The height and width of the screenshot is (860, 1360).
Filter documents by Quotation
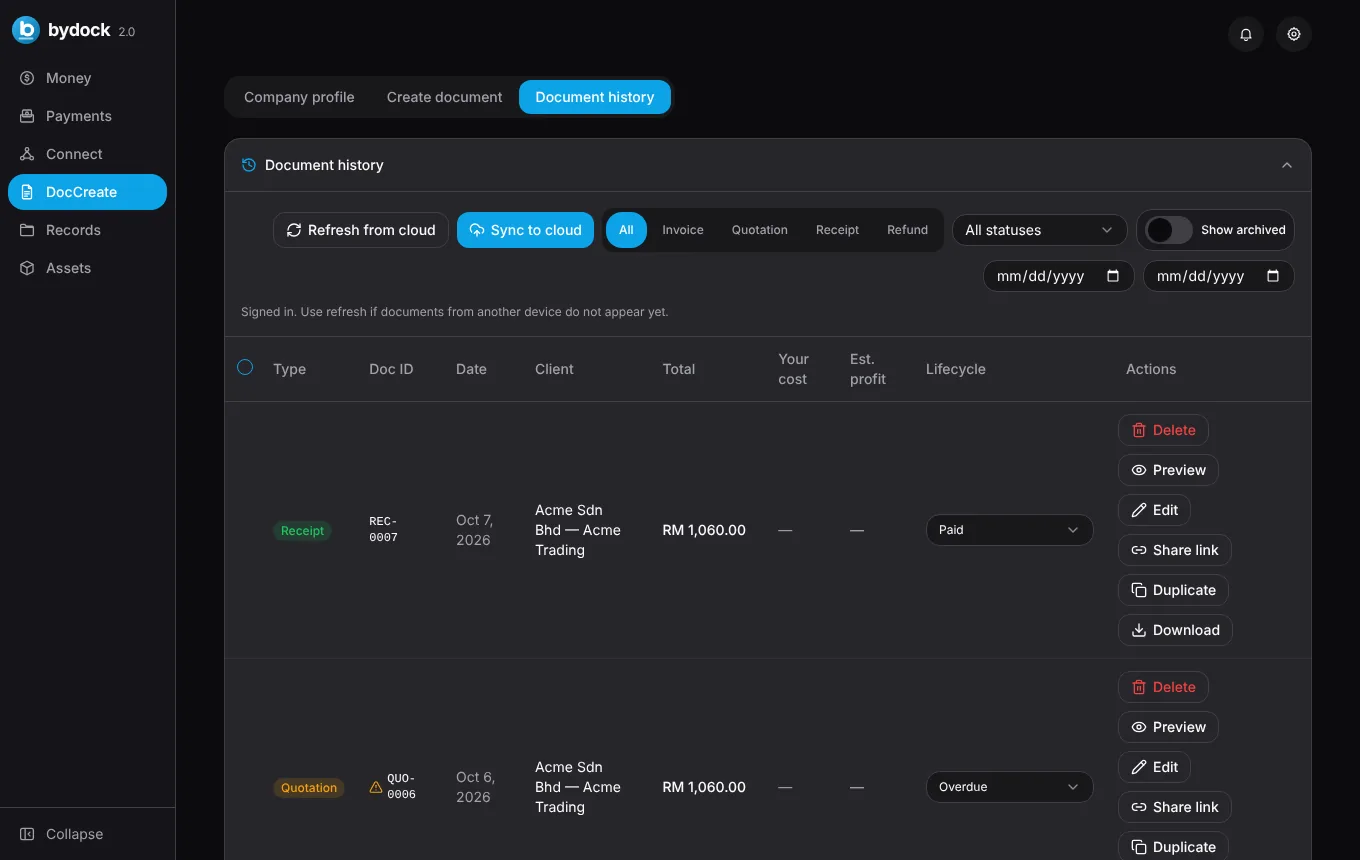tap(760, 230)
